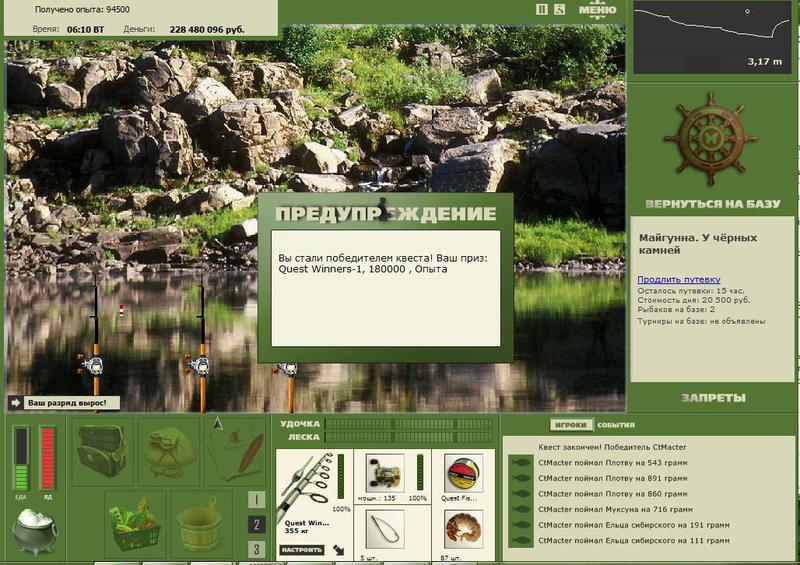Viewport: 800px width, 565px height.
Task: Click ВЕРНУТЬСЯ НА БАЗУ
Action: point(713,204)
